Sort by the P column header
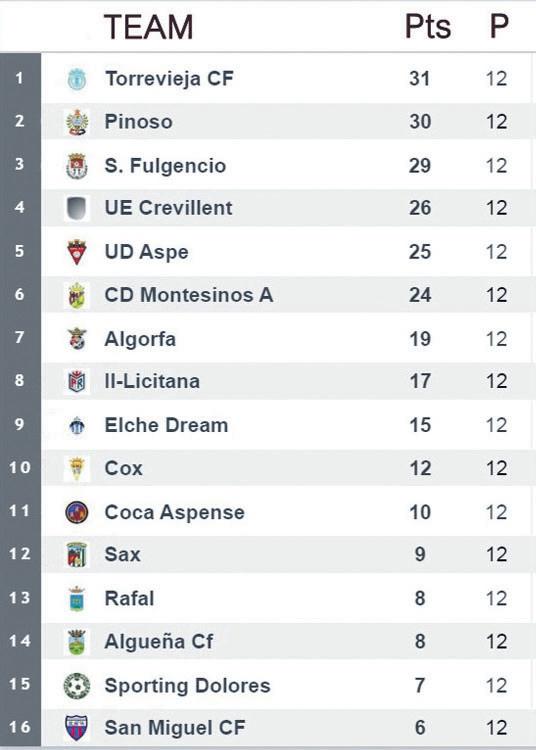 498,26
